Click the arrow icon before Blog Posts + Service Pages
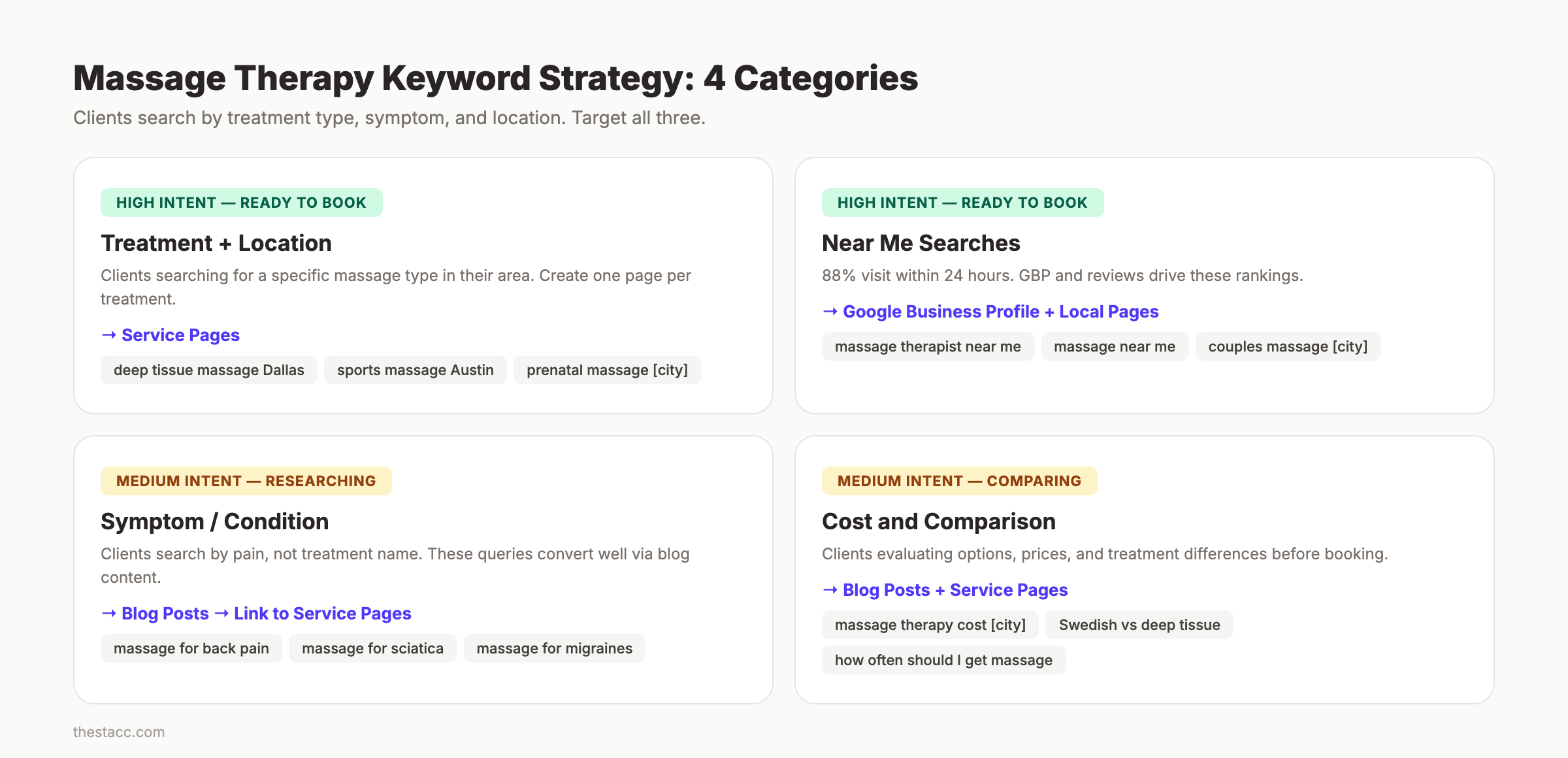1568x758 pixels. coord(830,589)
